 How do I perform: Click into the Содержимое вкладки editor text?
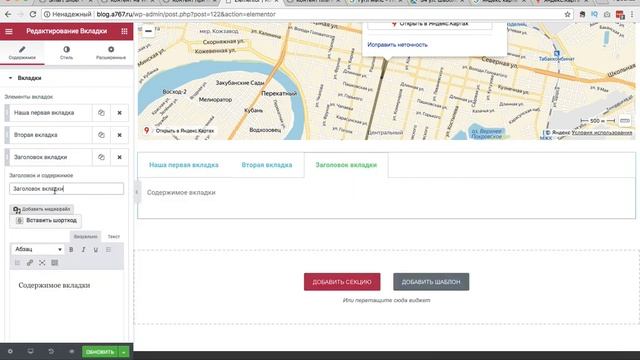coord(54,285)
